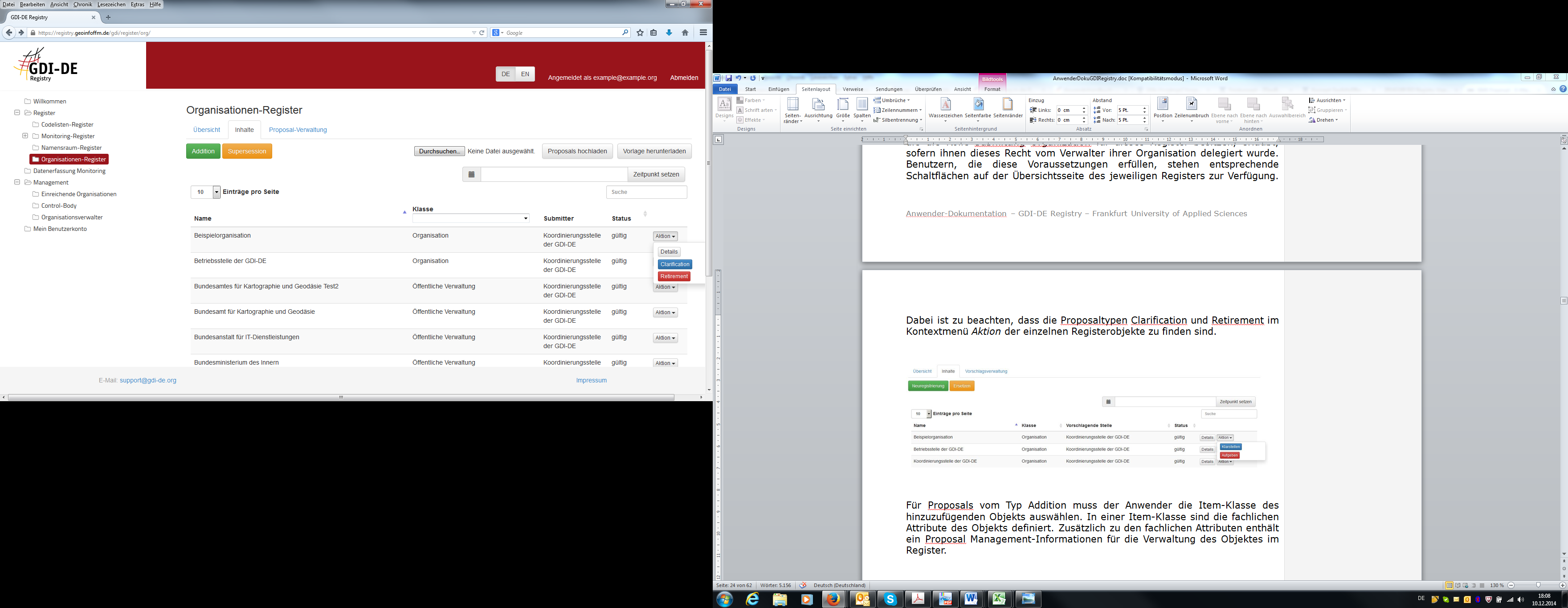The image size is (1568, 608).
Task: Click the calendar icon beside Zeitpunkt field
Action: point(471,174)
